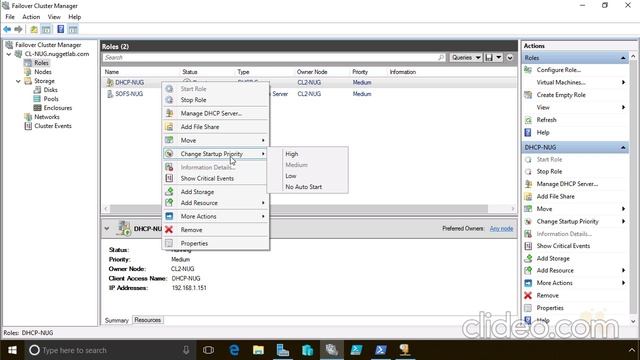
Task: Click the DHCP-NUG role icon in list
Action: coord(109,82)
